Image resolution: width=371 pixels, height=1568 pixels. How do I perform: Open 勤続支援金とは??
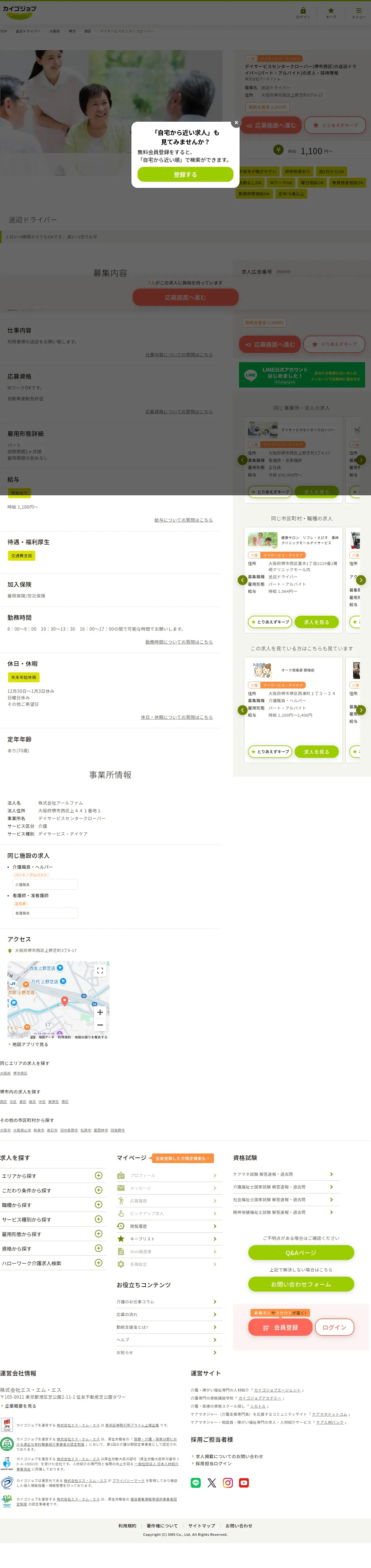(x=169, y=1327)
